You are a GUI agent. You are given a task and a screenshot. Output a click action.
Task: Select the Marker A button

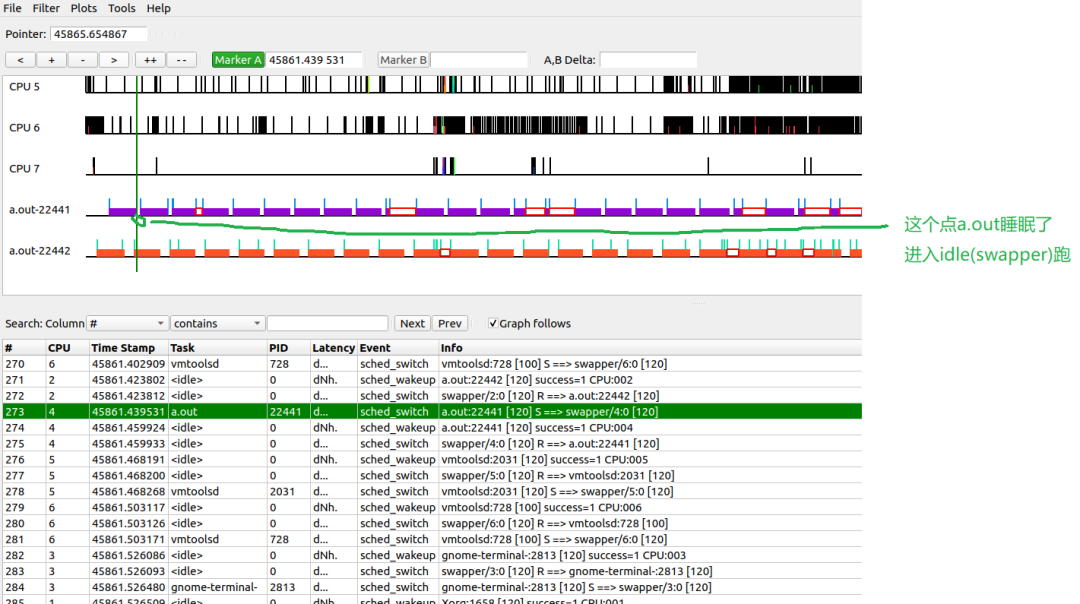point(238,60)
